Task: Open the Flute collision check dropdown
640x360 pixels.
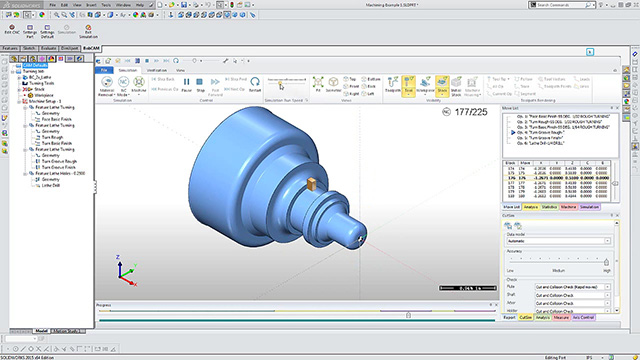Action: click(573, 287)
